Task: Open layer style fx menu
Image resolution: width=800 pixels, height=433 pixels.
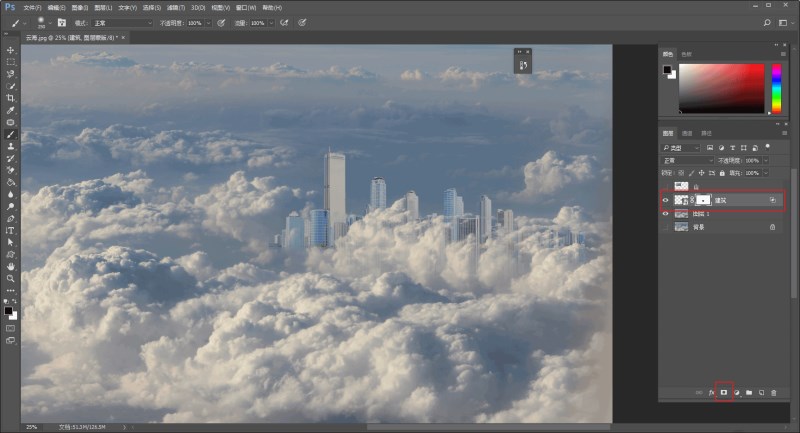Action: point(711,392)
